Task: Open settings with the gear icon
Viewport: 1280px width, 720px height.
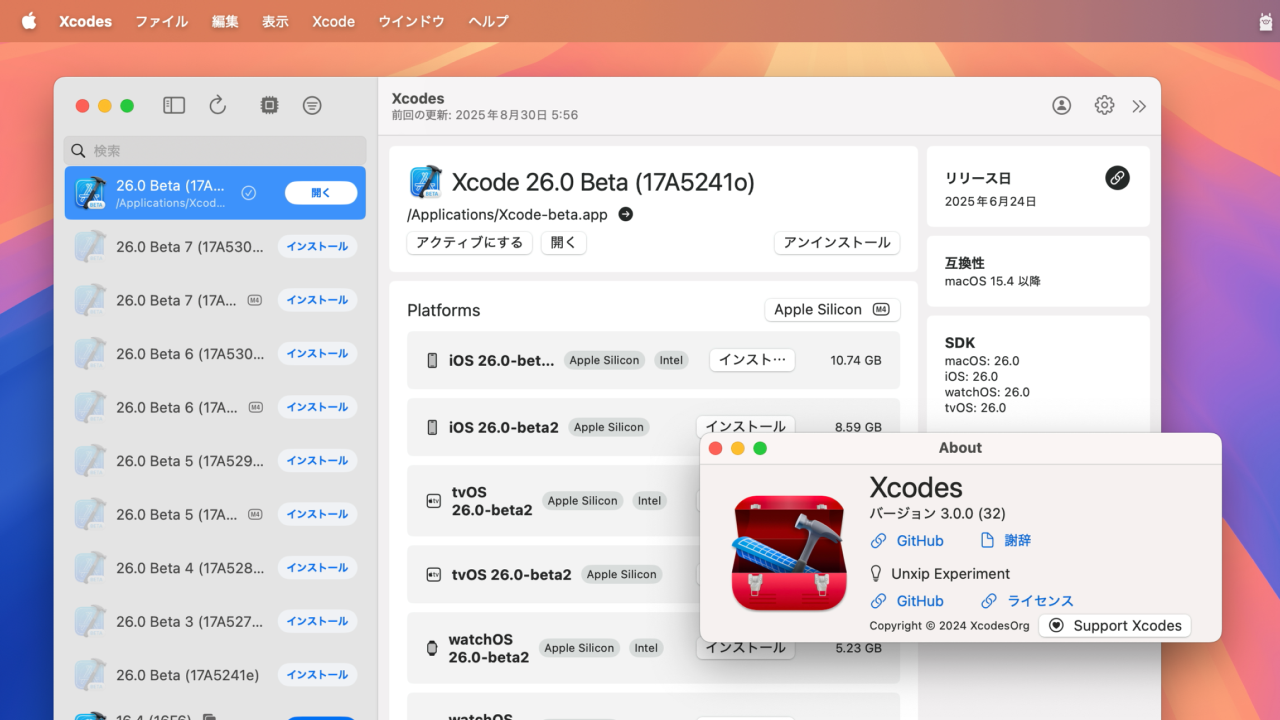Action: tap(1104, 105)
